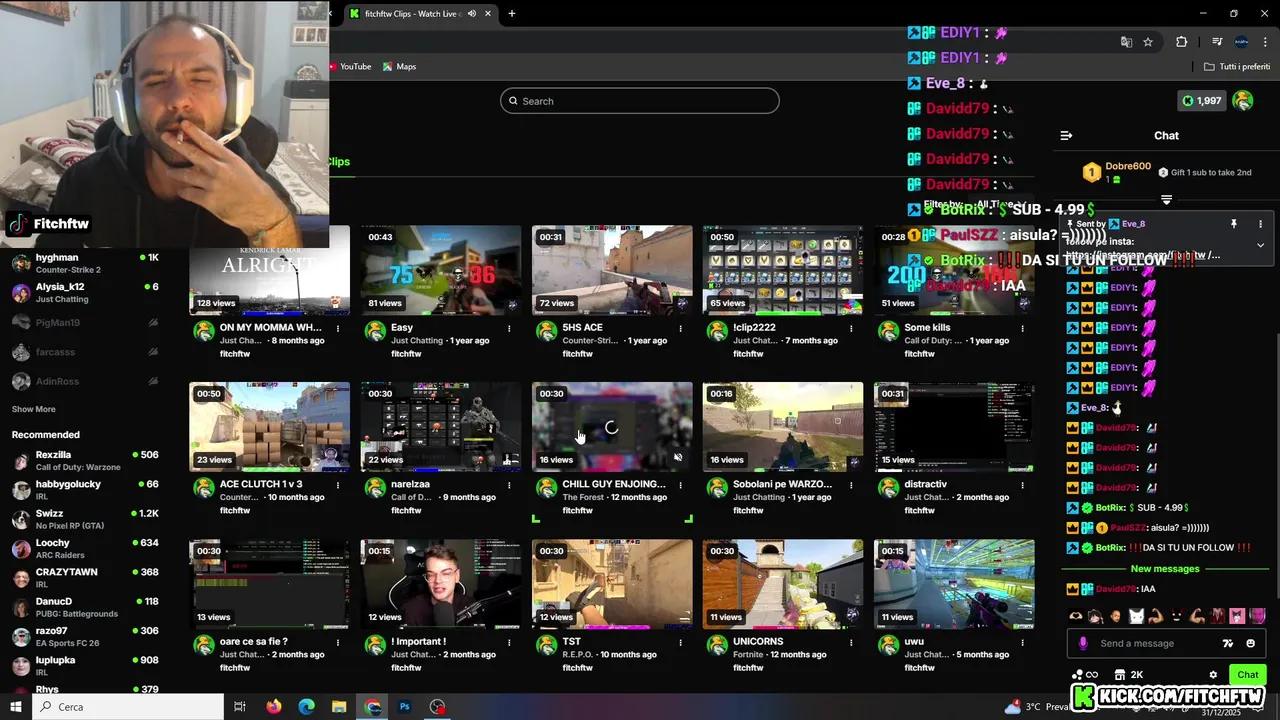Open the user profile avatar menu
This screenshot has width=1280, height=720.
[1243, 100]
